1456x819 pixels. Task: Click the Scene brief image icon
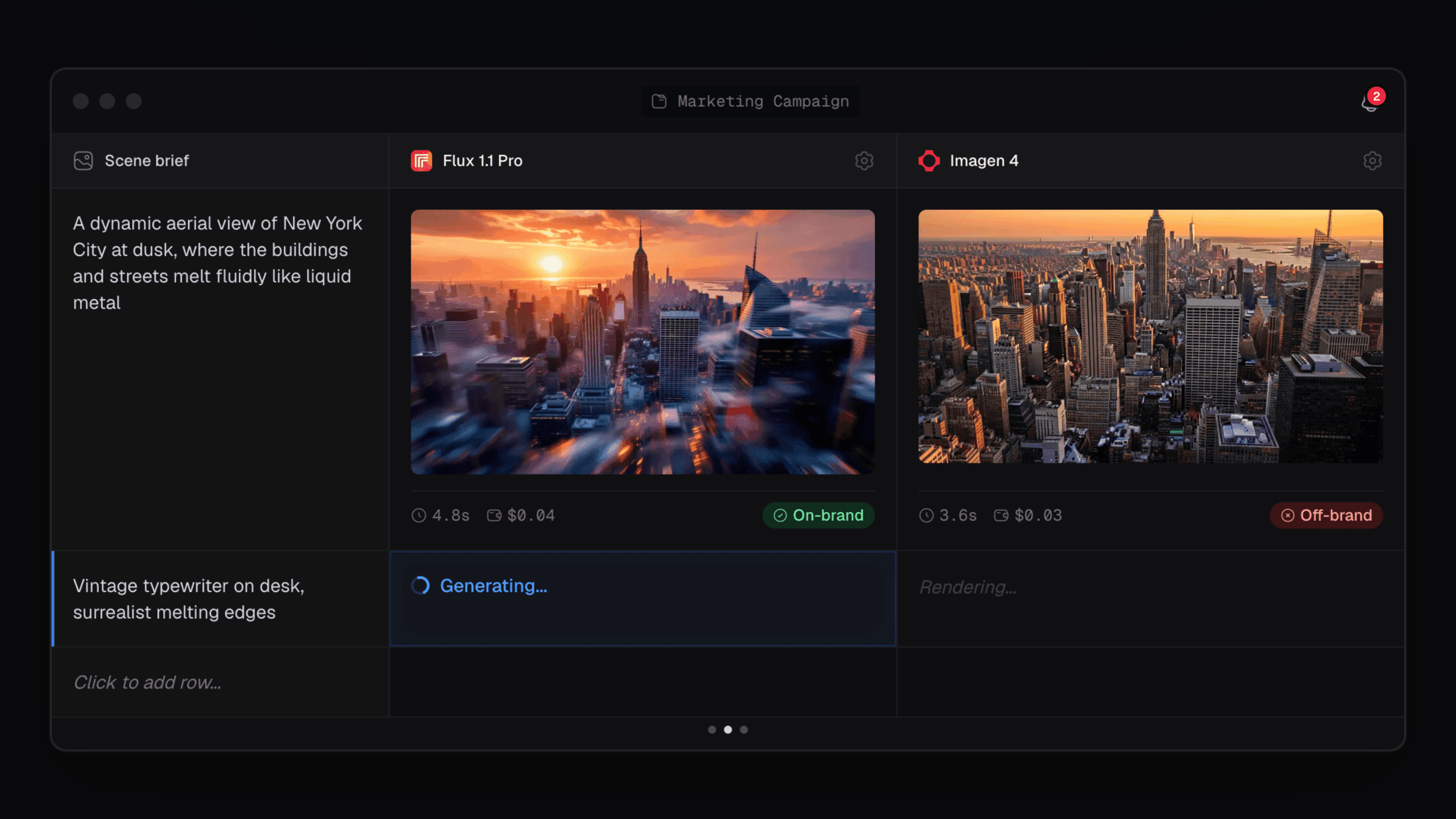(x=83, y=161)
